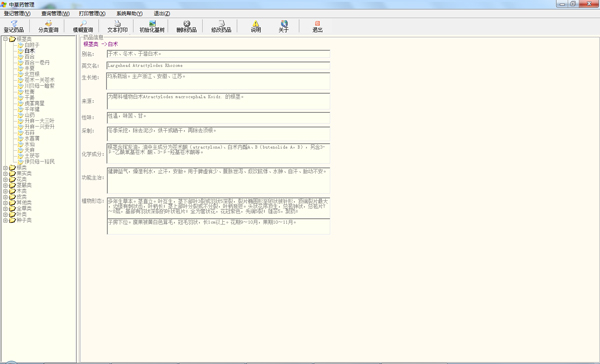
Task: Click into the 化学成分 text box
Action: click(218, 153)
